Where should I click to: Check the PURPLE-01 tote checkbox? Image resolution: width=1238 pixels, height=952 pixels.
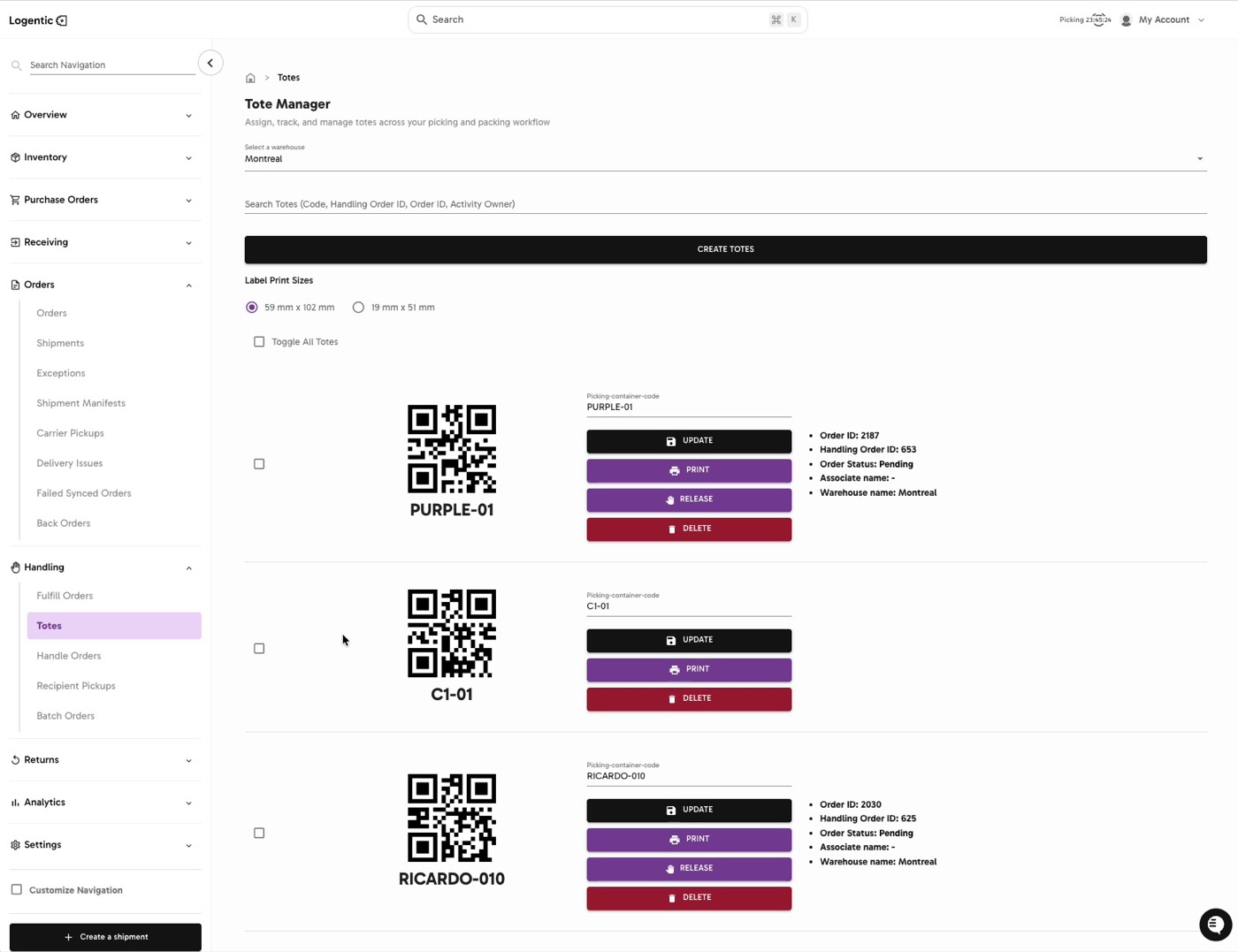tap(259, 464)
